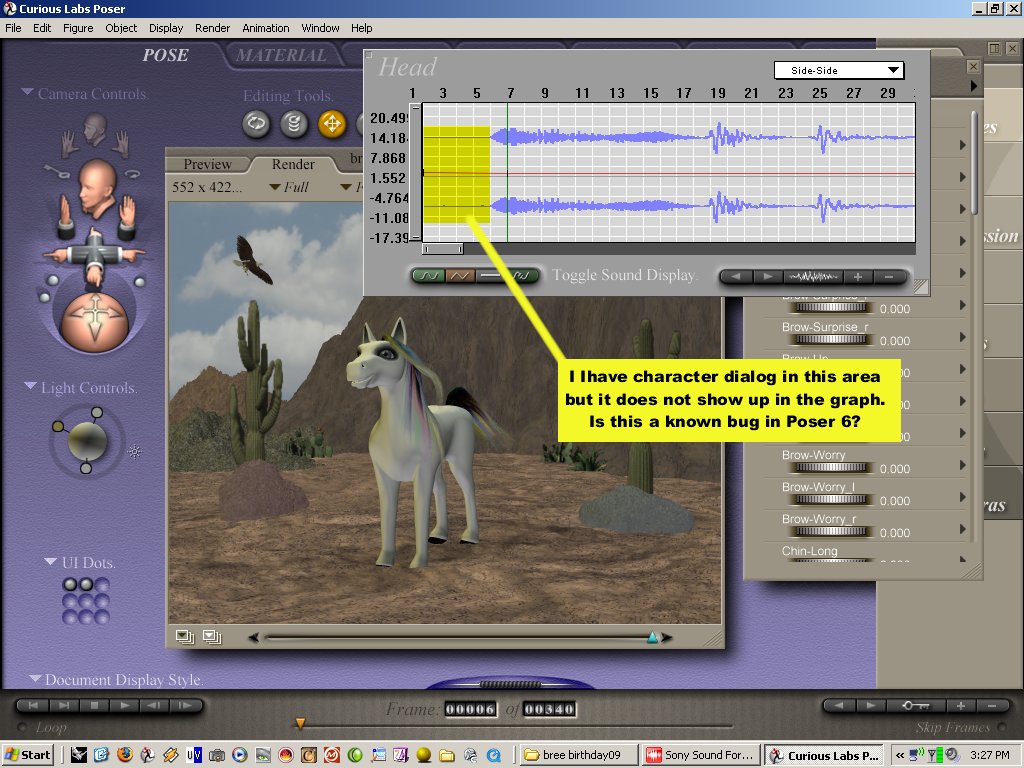
Task: Select the highlighted Translate/Pull tool
Action: coord(331,124)
